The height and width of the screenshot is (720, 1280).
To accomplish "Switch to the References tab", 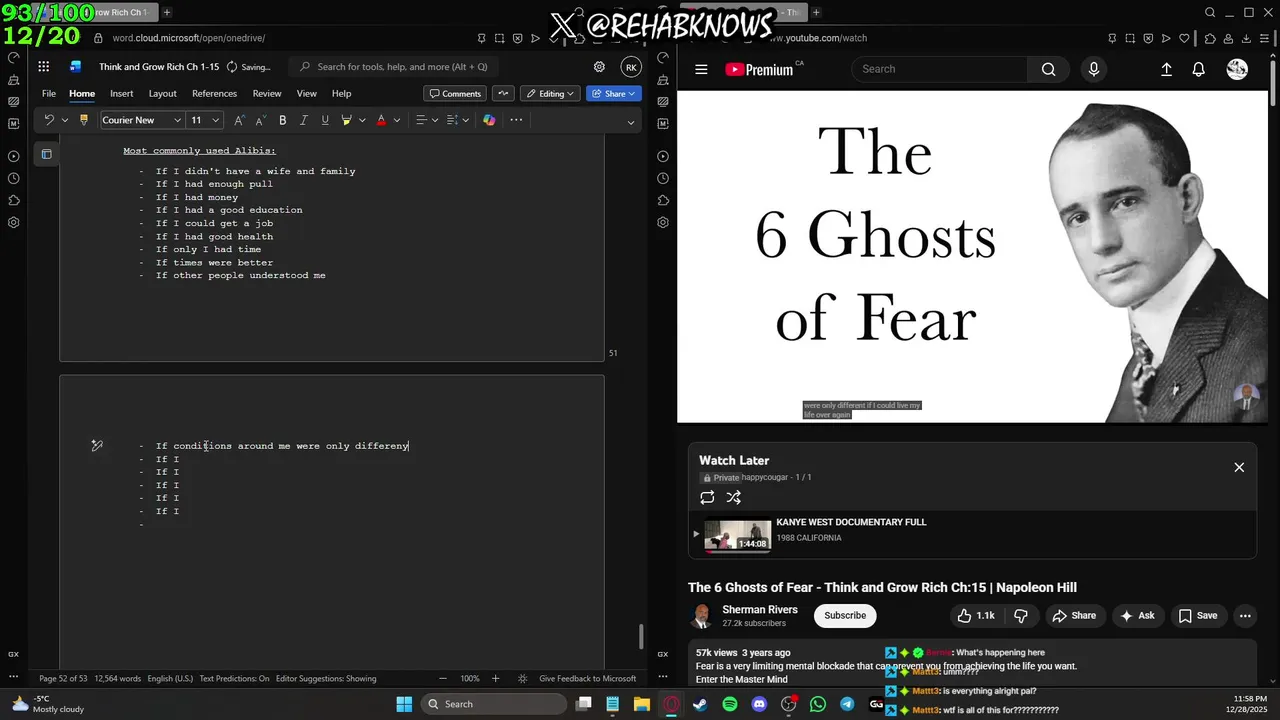I will pyautogui.click(x=214, y=94).
